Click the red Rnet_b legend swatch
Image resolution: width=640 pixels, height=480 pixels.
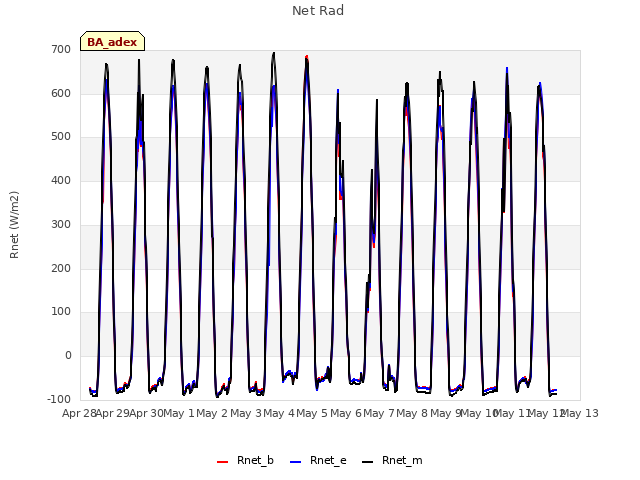(x=222, y=462)
